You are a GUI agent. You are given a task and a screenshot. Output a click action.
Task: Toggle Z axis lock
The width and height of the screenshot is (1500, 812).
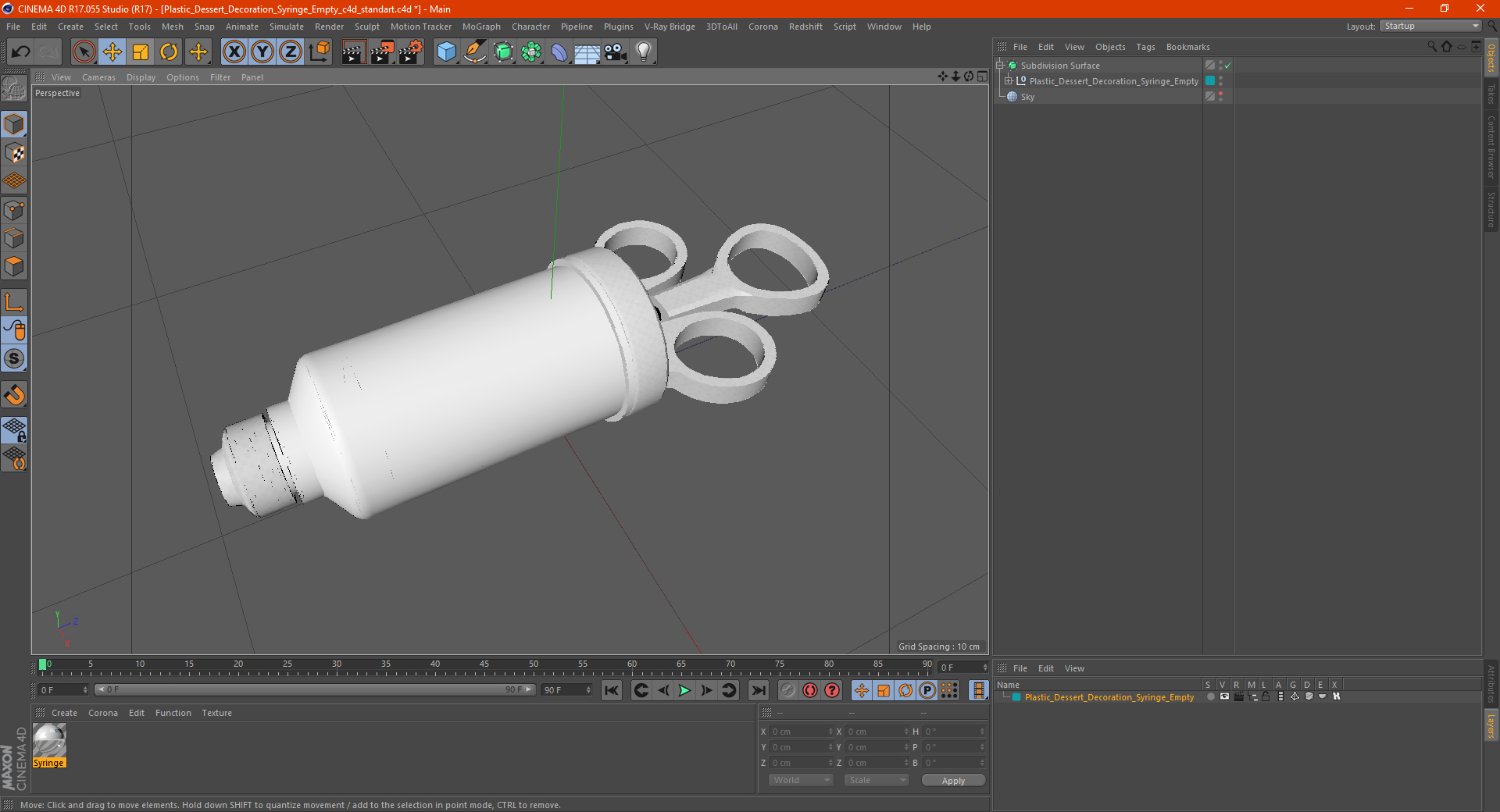pos(291,52)
